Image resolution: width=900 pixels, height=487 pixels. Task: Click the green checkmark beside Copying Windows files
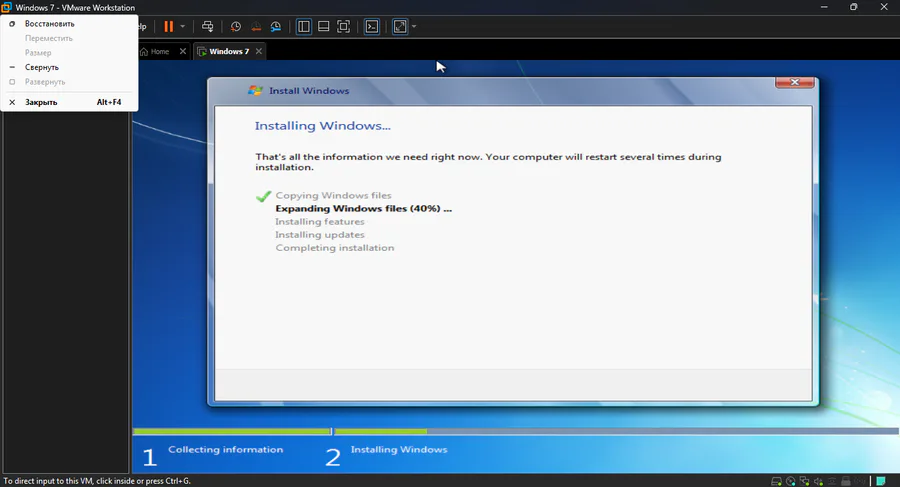click(263, 196)
